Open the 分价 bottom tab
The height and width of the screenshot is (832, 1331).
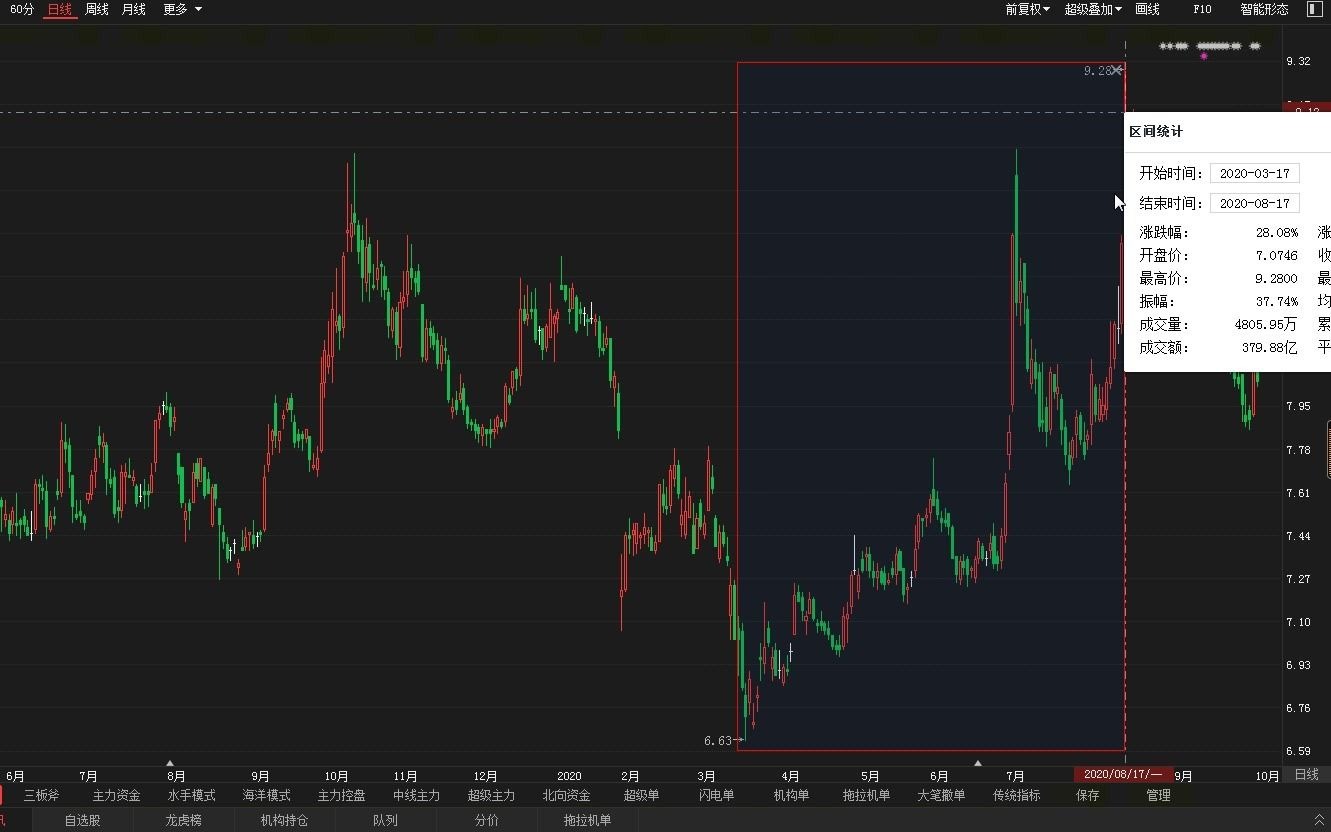(486, 820)
